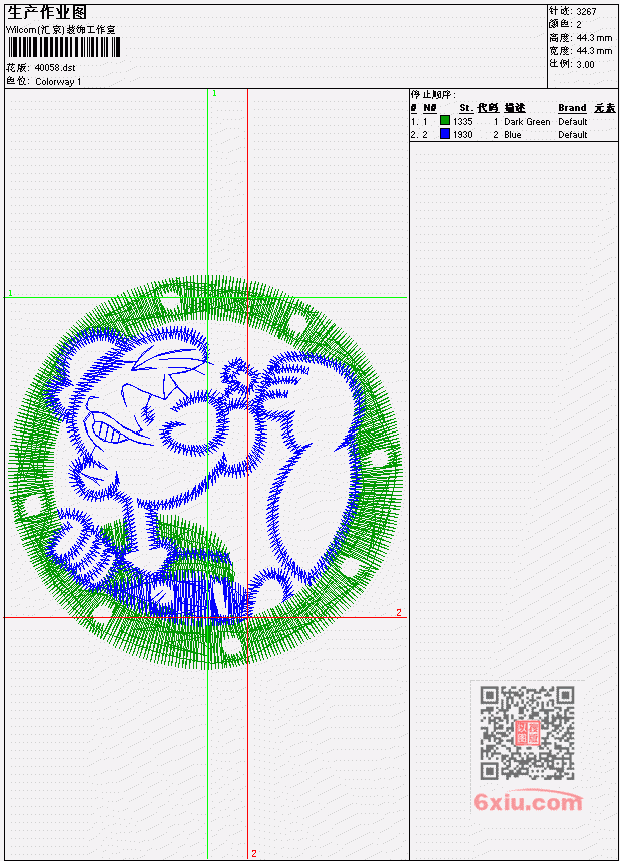Viewport: 620px width, 861px height.
Task: Click the 元素 column header
Action: coord(605,108)
